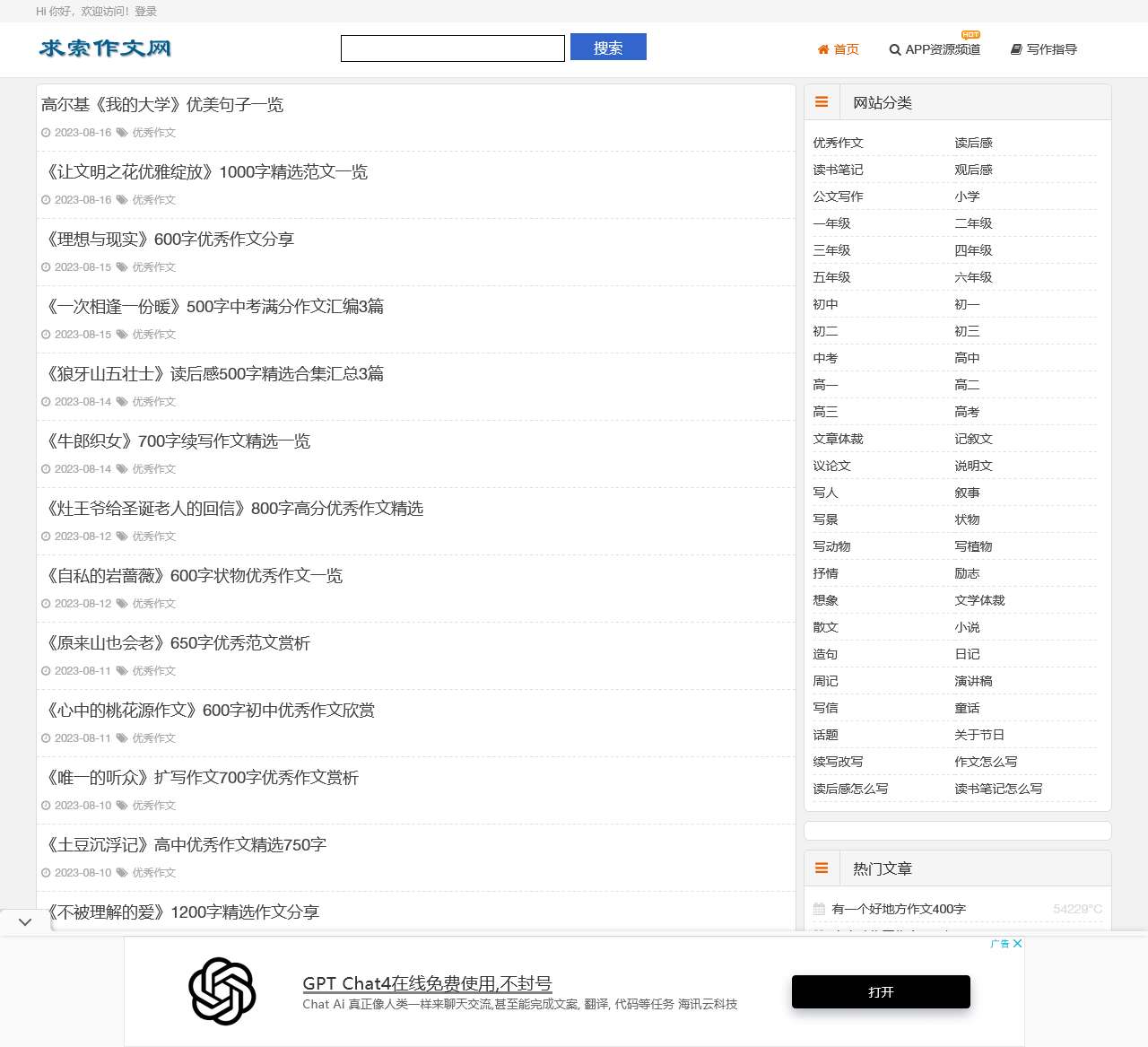Viewport: 1148px width, 1047px height.
Task: Focus the search text input box
Action: pos(453,48)
